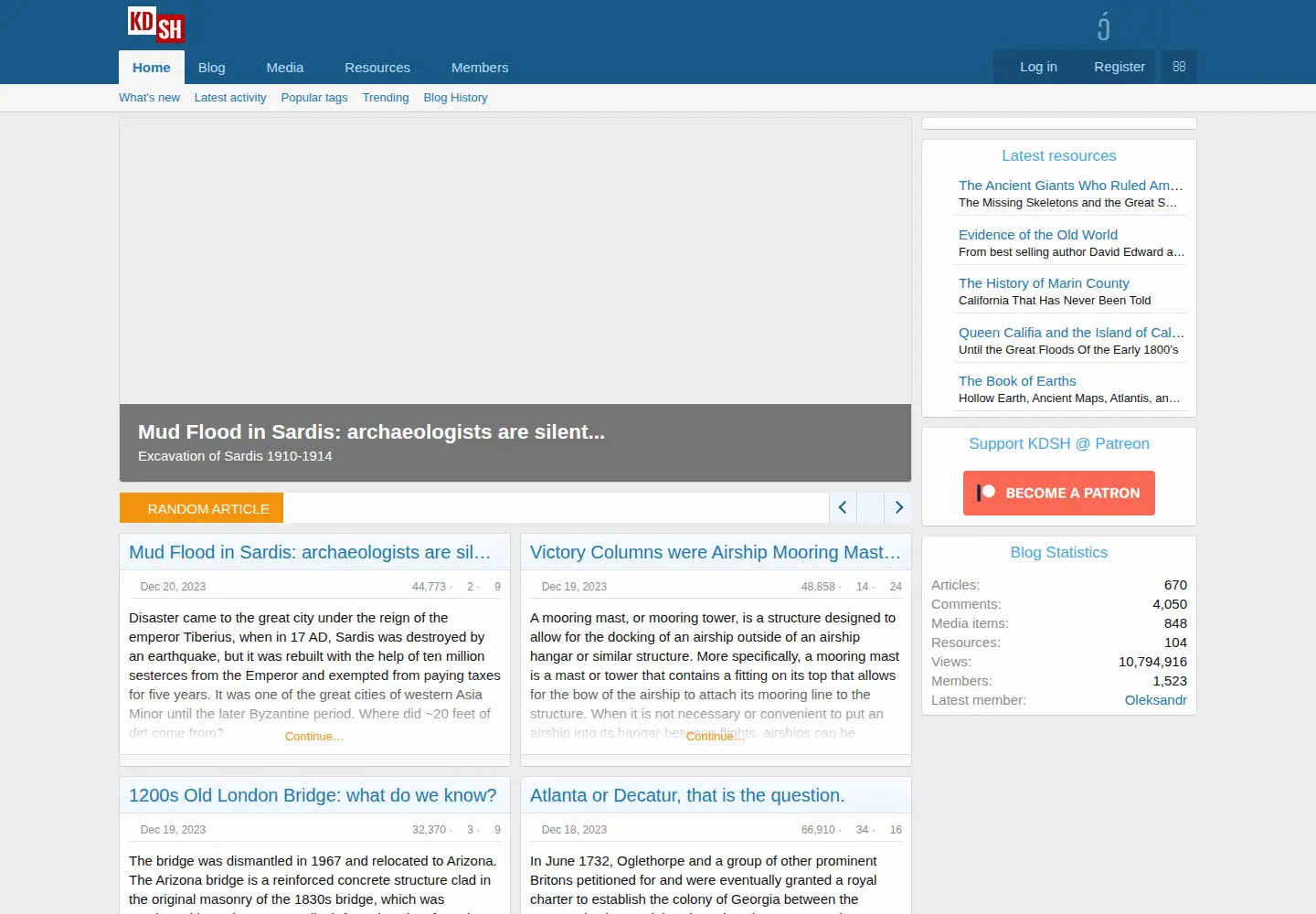Image resolution: width=1316 pixels, height=914 pixels.
Task: View Popular tags
Action: pyautogui.click(x=314, y=98)
